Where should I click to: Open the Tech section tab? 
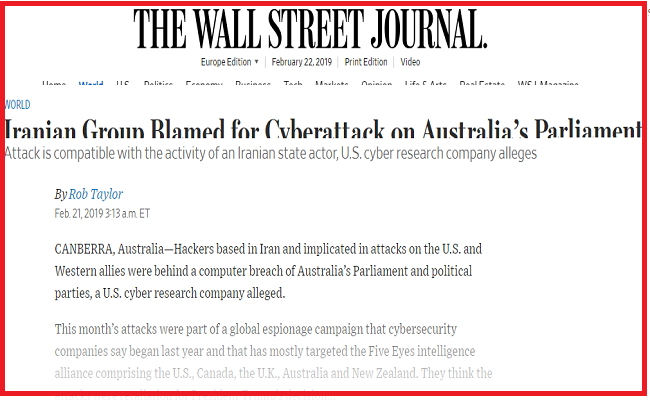click(293, 83)
